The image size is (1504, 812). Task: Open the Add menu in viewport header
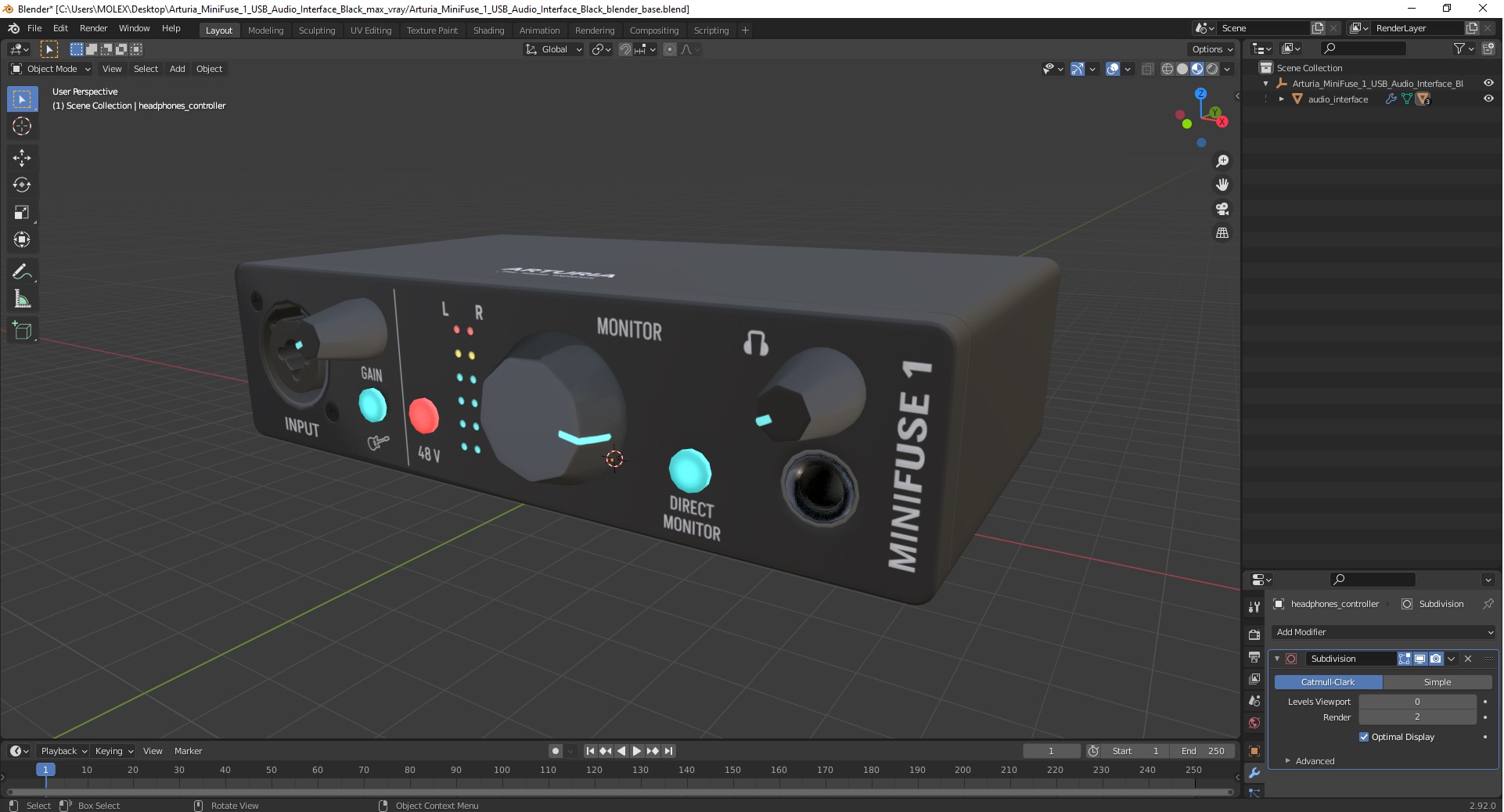[x=178, y=69]
